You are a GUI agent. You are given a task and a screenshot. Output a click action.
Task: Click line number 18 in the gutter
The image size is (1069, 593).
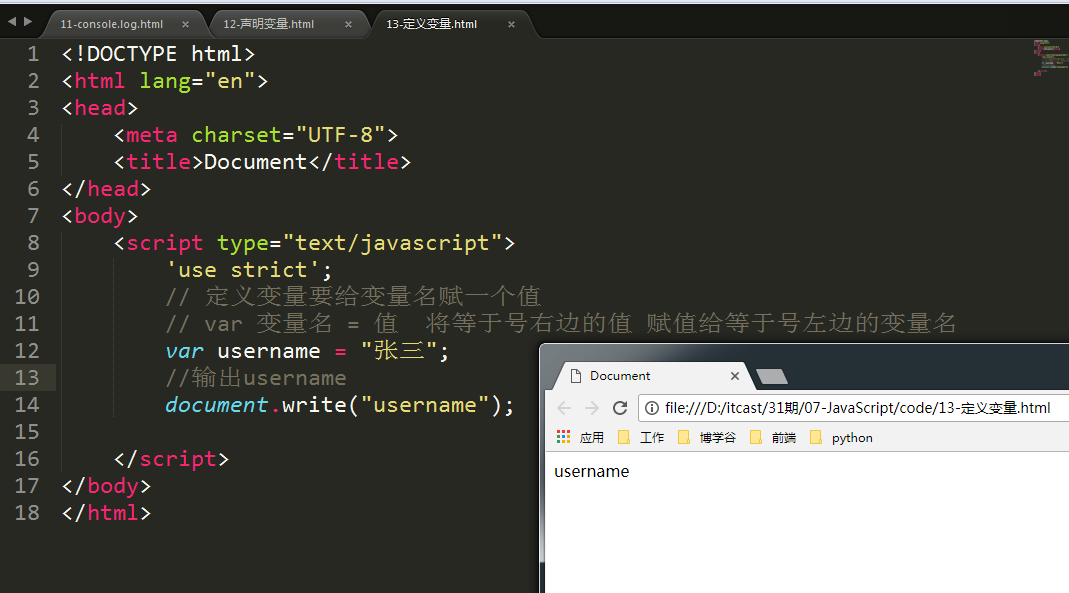pyautogui.click(x=27, y=513)
